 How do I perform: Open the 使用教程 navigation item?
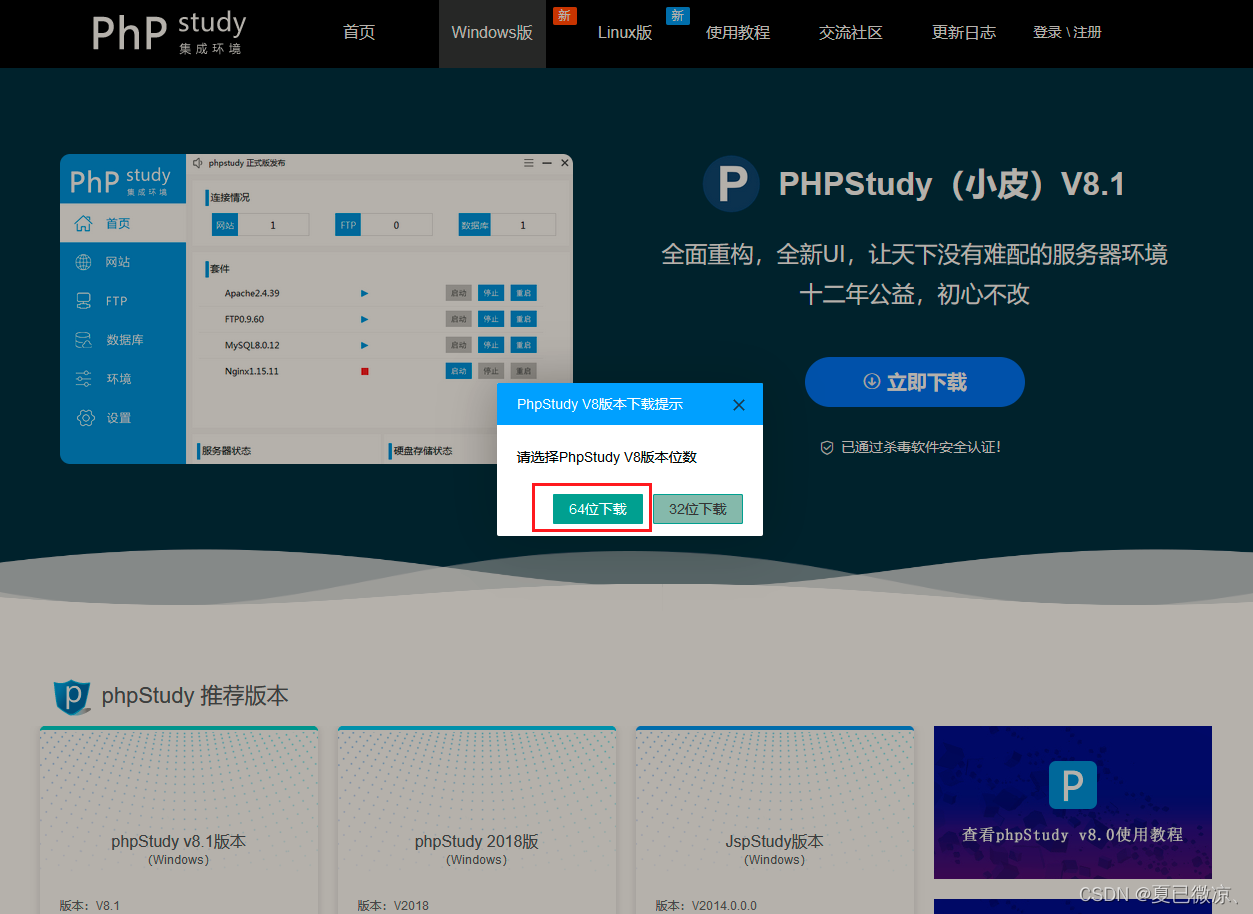tap(738, 32)
